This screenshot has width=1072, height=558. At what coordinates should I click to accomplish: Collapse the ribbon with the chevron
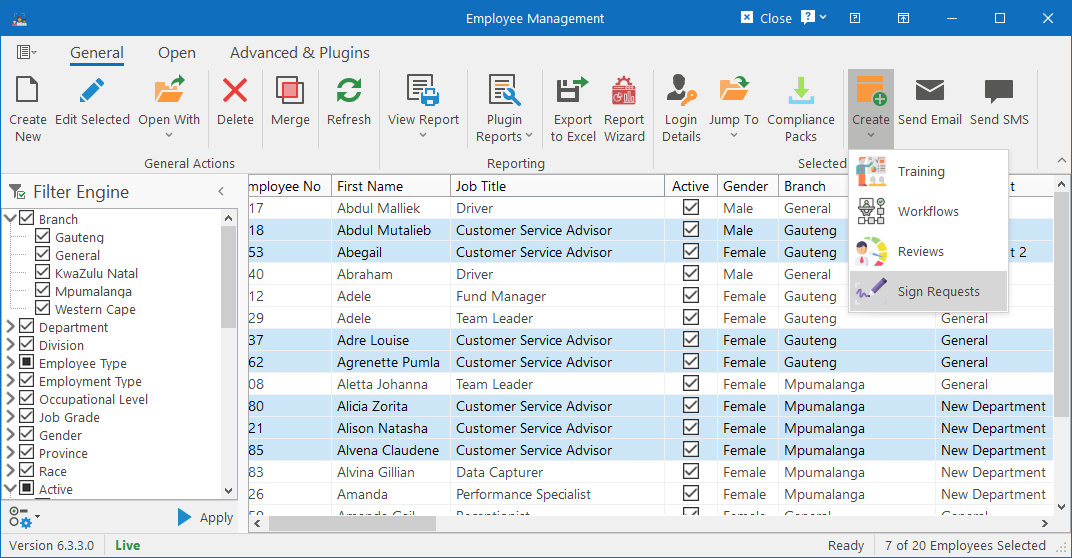(x=1061, y=160)
